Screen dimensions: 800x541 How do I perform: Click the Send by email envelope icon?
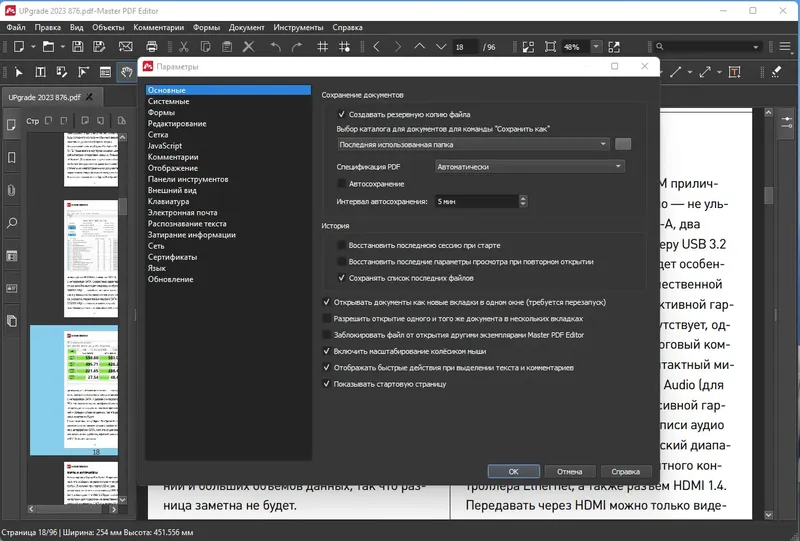tap(126, 47)
